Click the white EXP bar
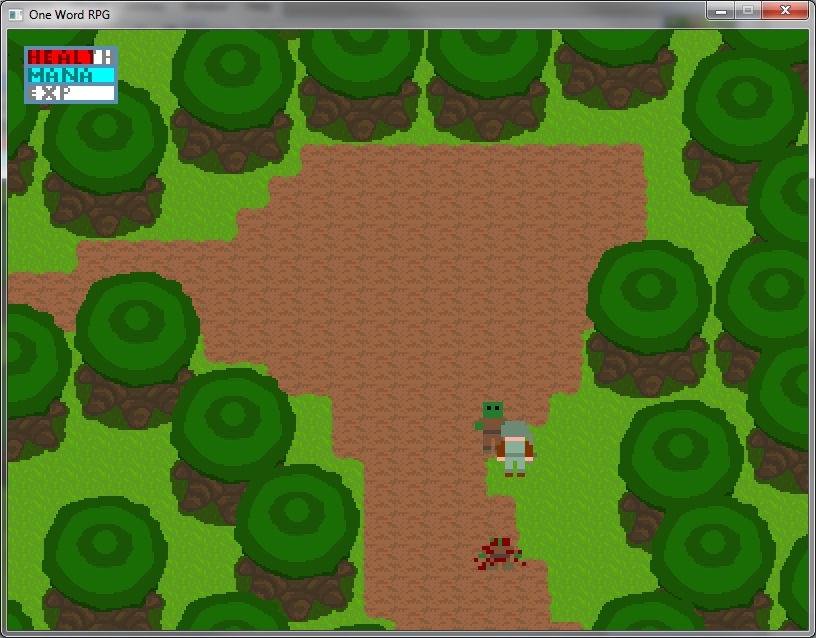The width and height of the screenshot is (816, 638). [x=71, y=93]
